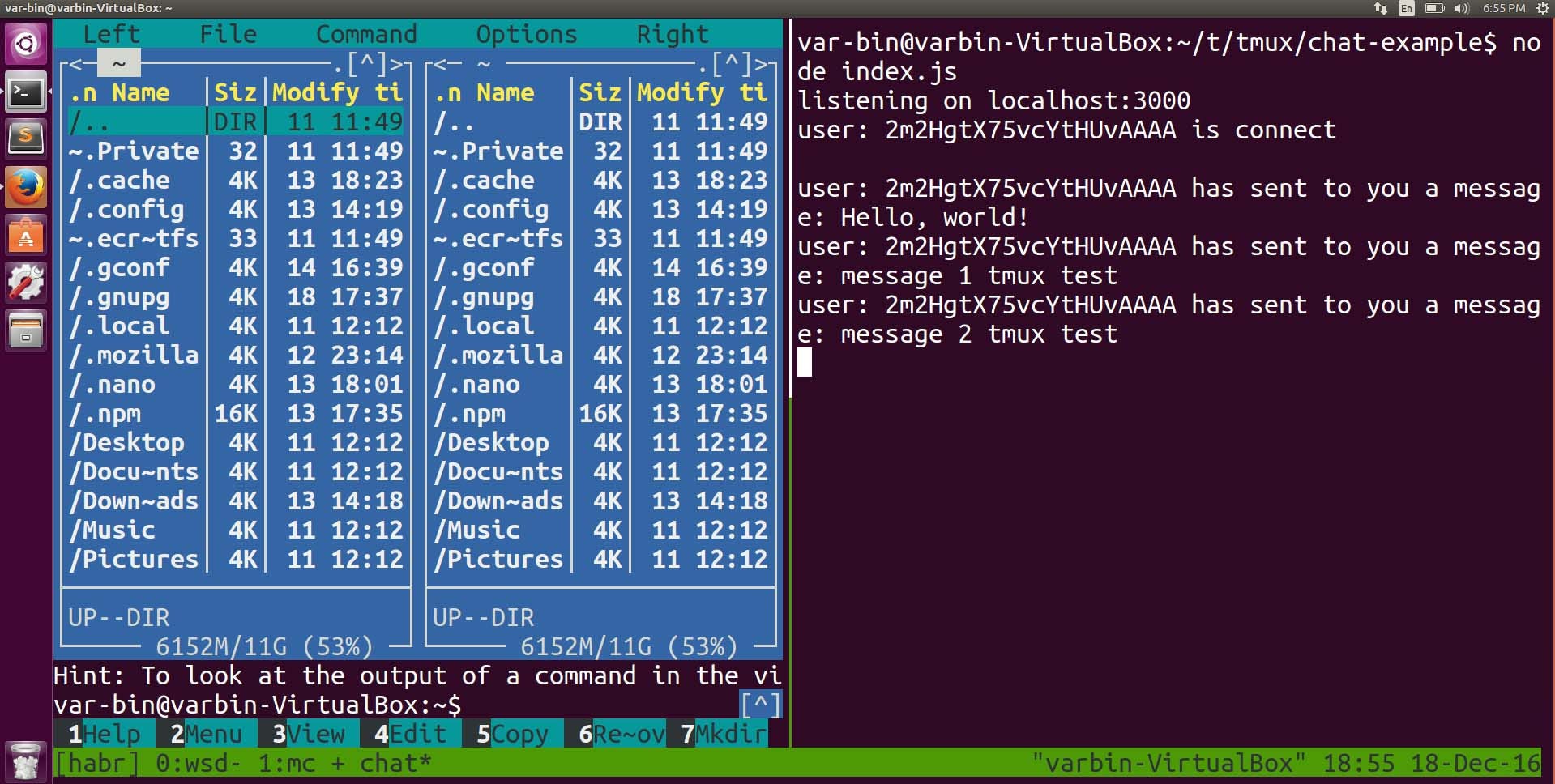
Task: Open left panel history list [^] arrow
Action: pyautogui.click(x=367, y=63)
